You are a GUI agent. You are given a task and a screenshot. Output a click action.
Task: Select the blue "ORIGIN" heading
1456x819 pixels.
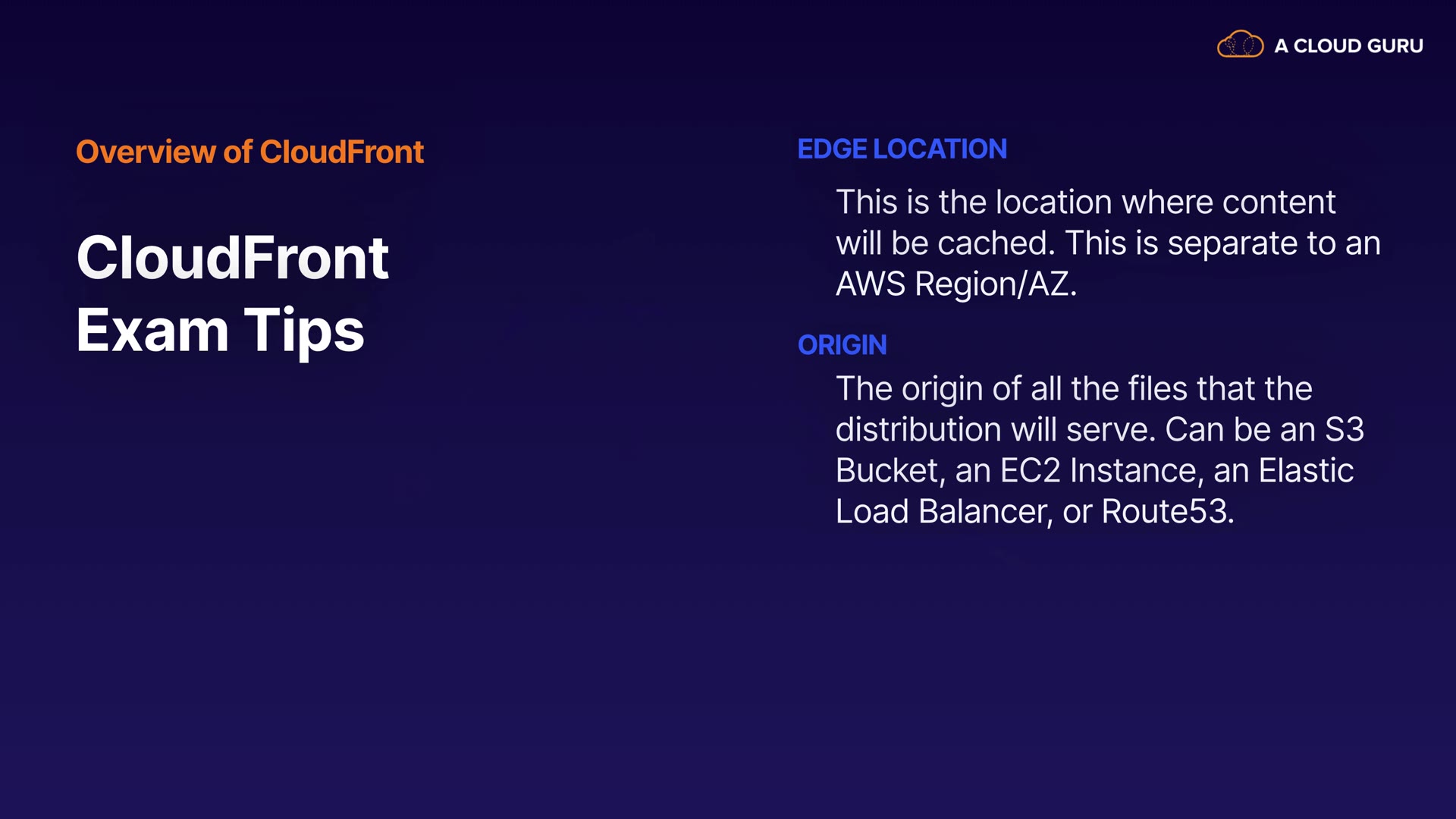(x=842, y=345)
